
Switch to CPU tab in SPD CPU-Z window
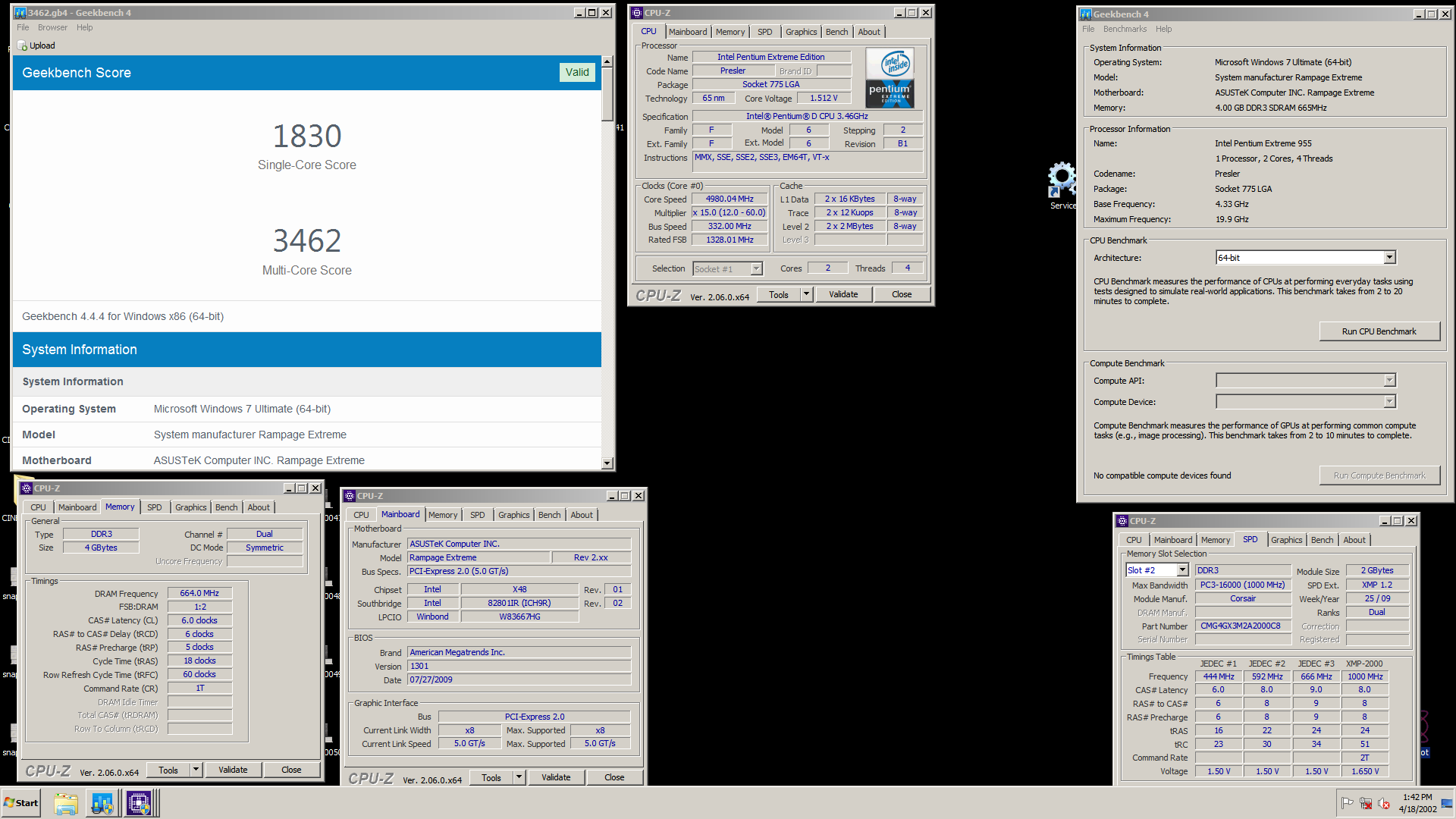pyautogui.click(x=1134, y=540)
